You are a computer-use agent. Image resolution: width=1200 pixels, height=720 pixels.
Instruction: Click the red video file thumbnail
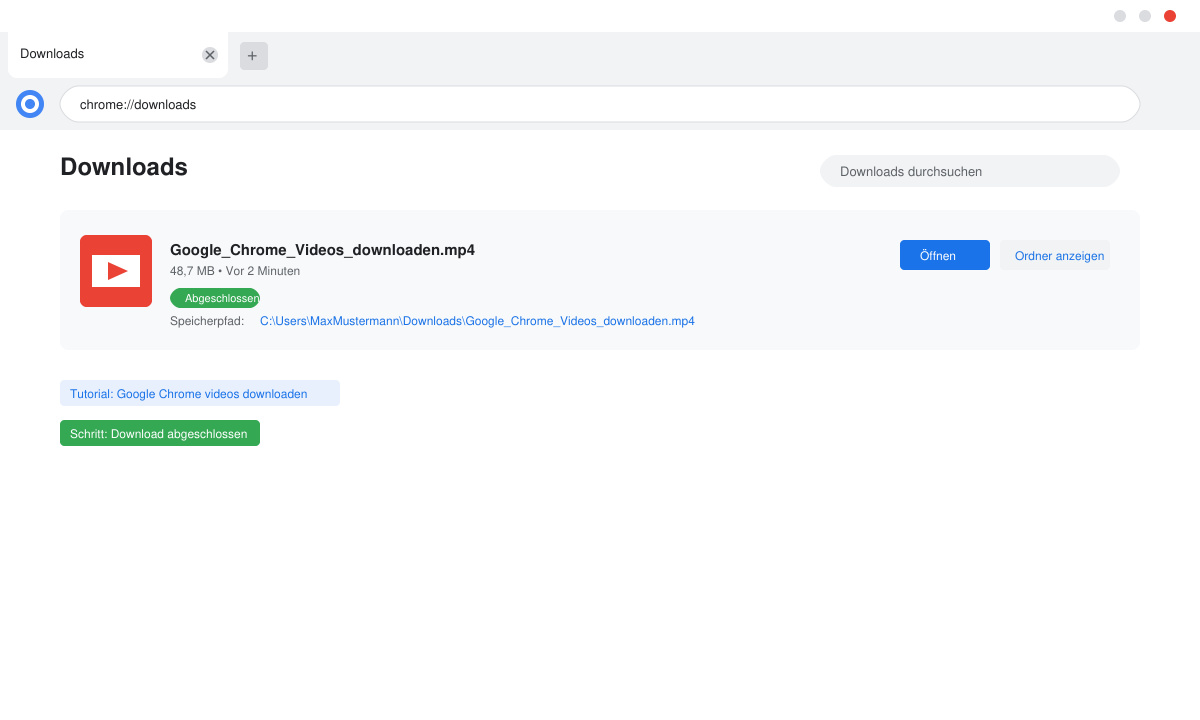[116, 271]
